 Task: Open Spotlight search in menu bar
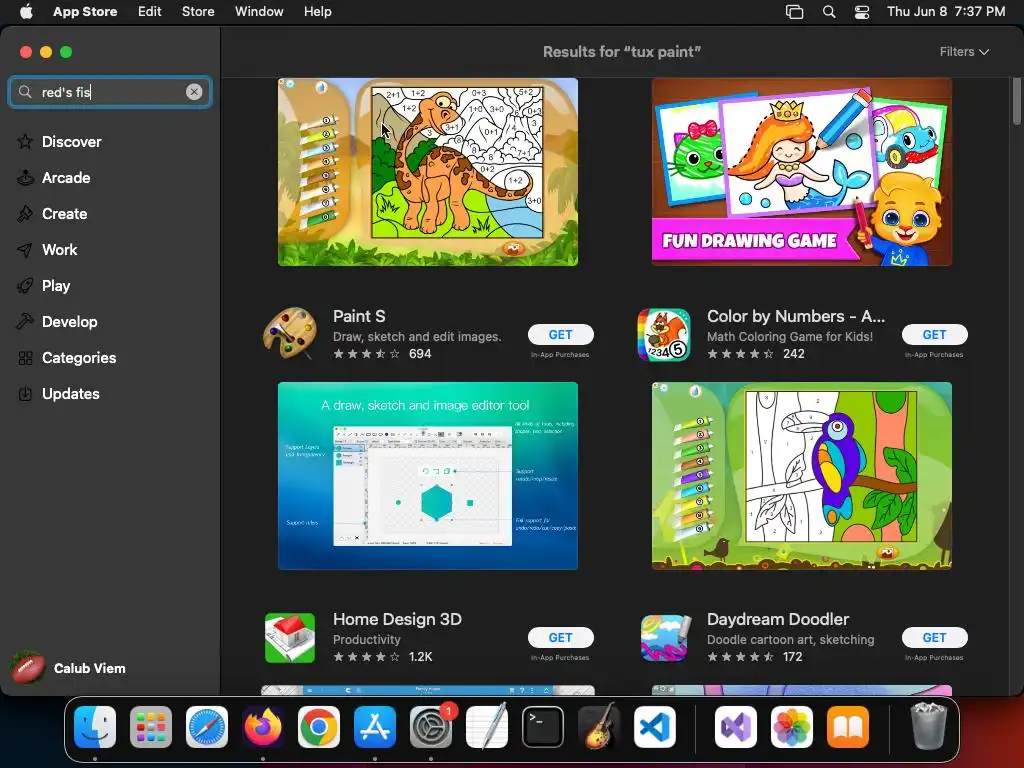[829, 12]
